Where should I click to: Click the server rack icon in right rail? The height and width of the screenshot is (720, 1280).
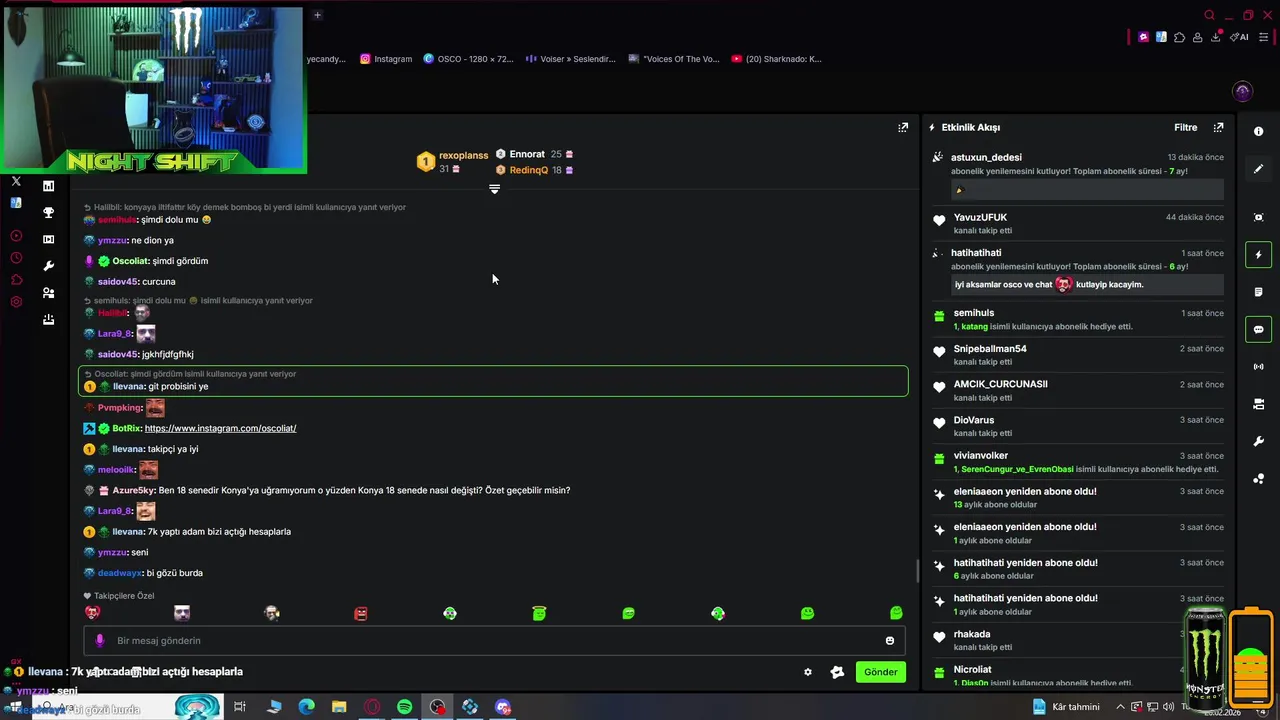pos(1258,404)
